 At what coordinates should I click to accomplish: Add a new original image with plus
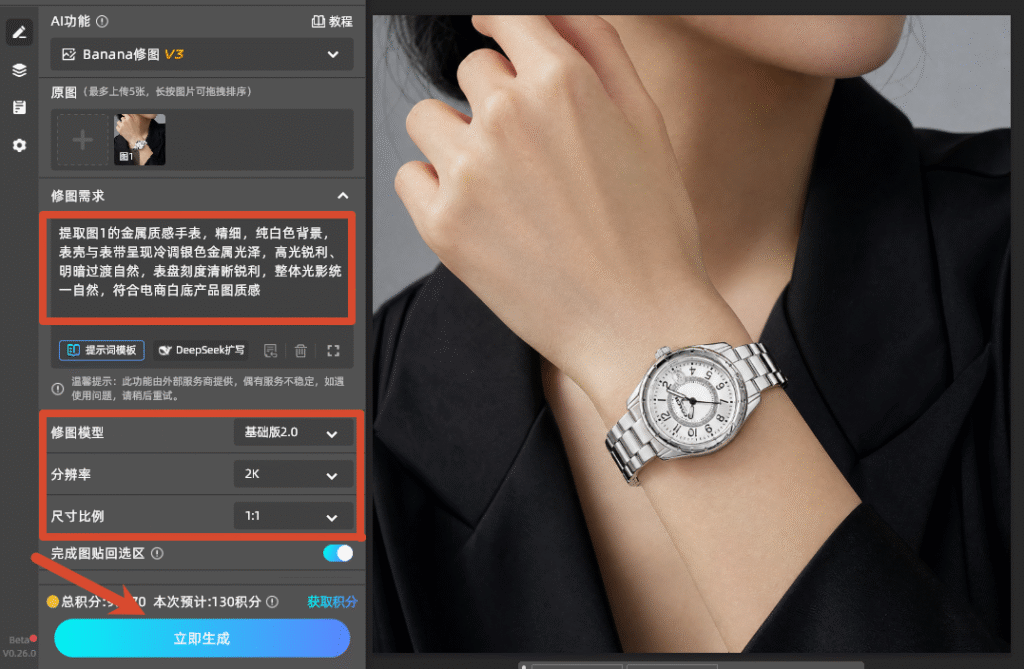pos(82,140)
